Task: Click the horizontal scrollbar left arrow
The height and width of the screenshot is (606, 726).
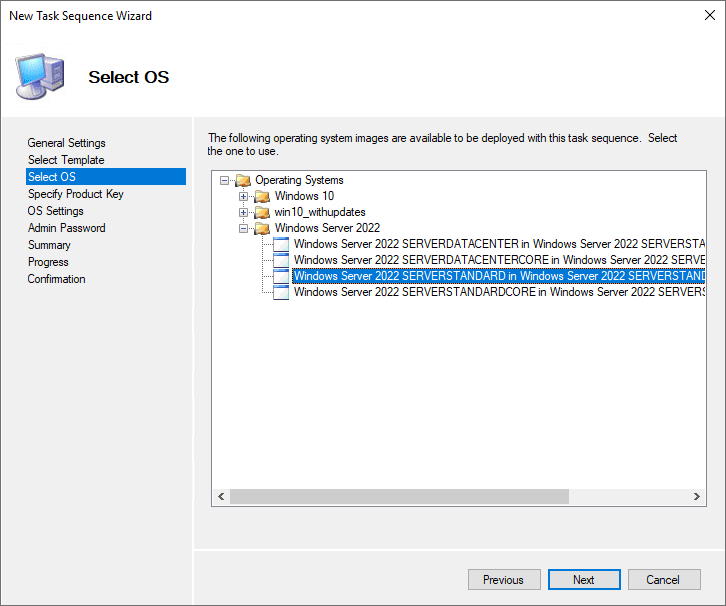Action: click(221, 496)
